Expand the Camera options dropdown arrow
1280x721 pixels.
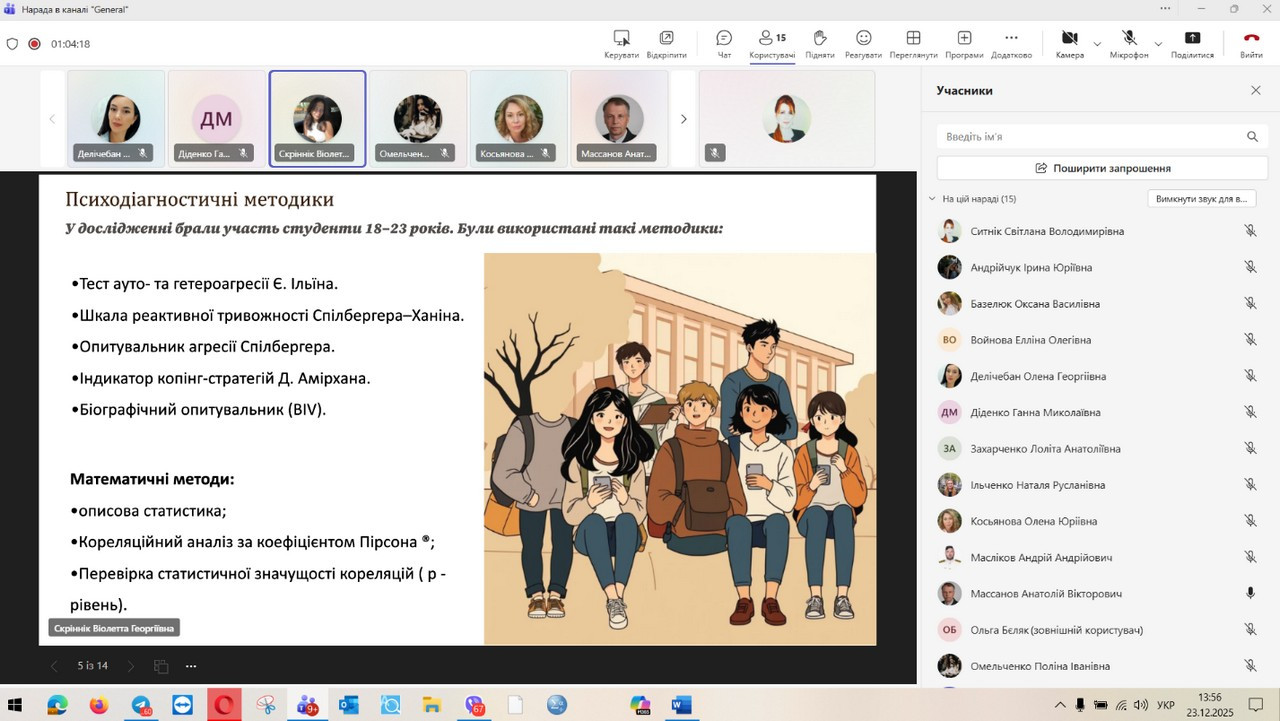(x=1097, y=44)
